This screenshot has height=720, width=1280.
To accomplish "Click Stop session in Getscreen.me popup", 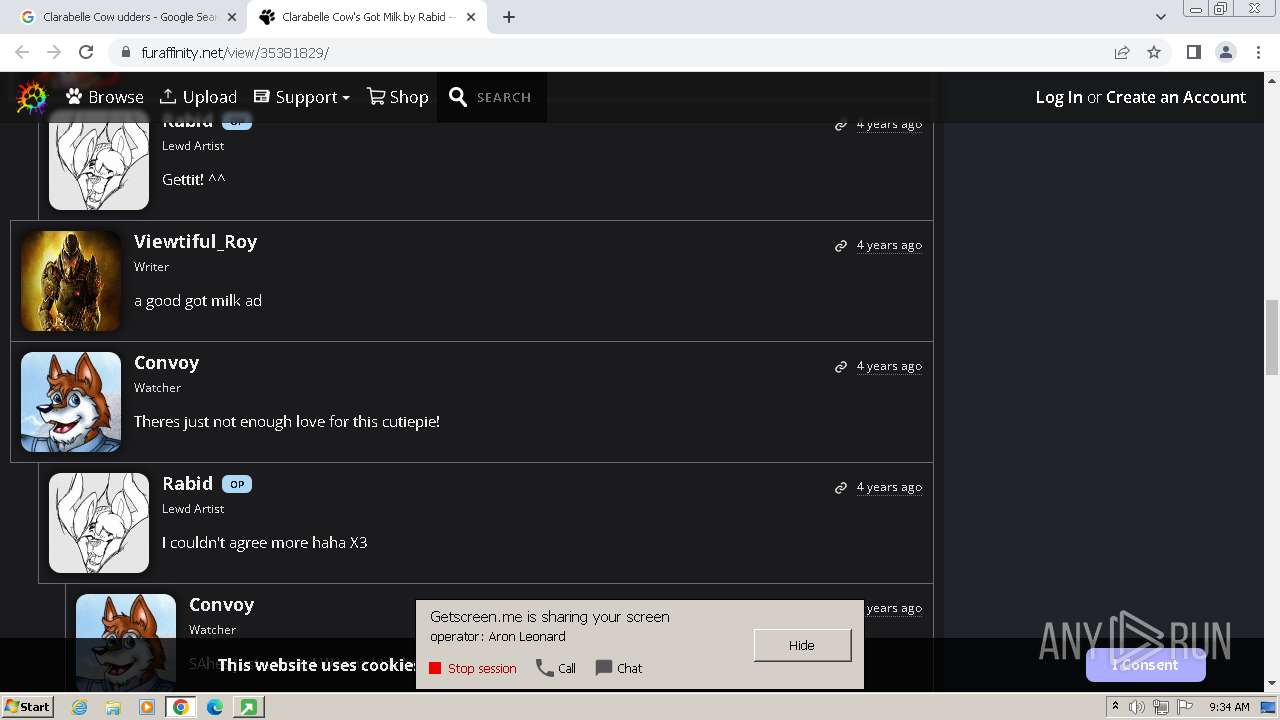I will (x=473, y=668).
